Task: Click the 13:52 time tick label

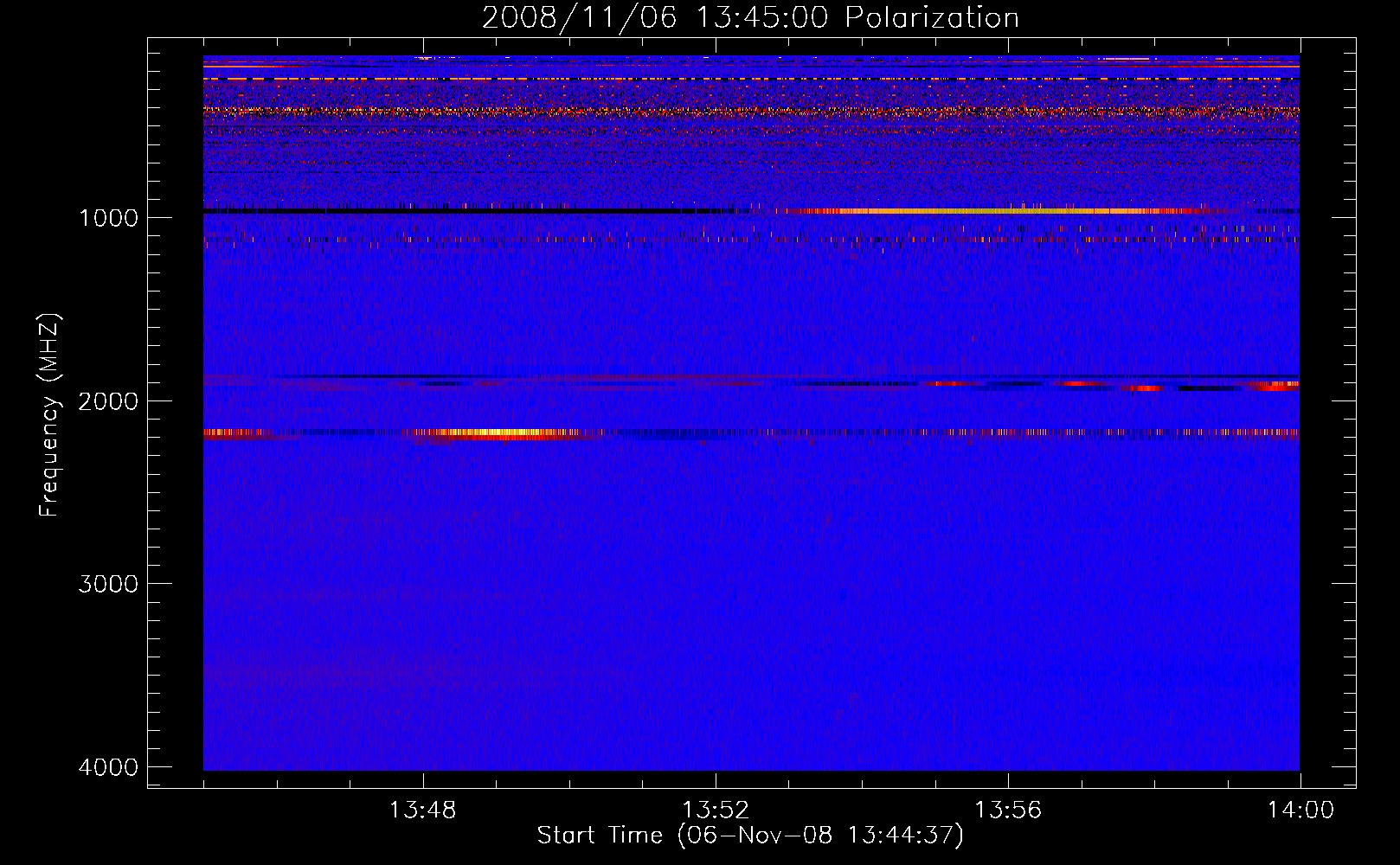Action: (715, 811)
